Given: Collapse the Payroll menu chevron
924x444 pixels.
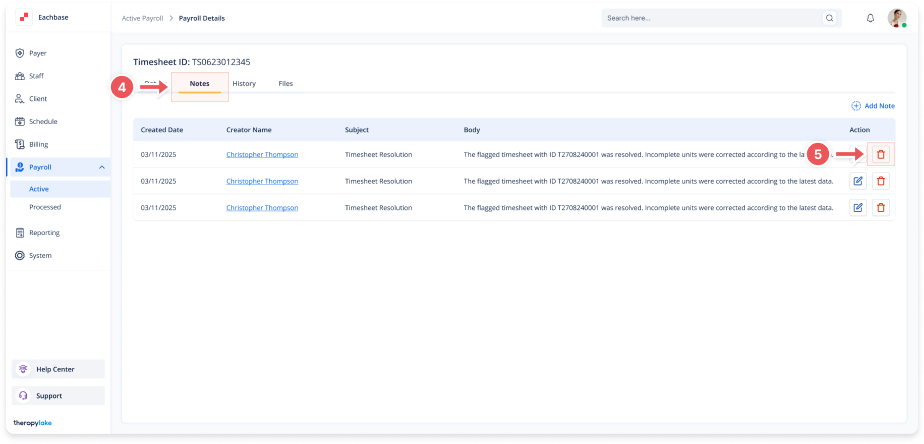Looking at the screenshot, I should click(102, 167).
